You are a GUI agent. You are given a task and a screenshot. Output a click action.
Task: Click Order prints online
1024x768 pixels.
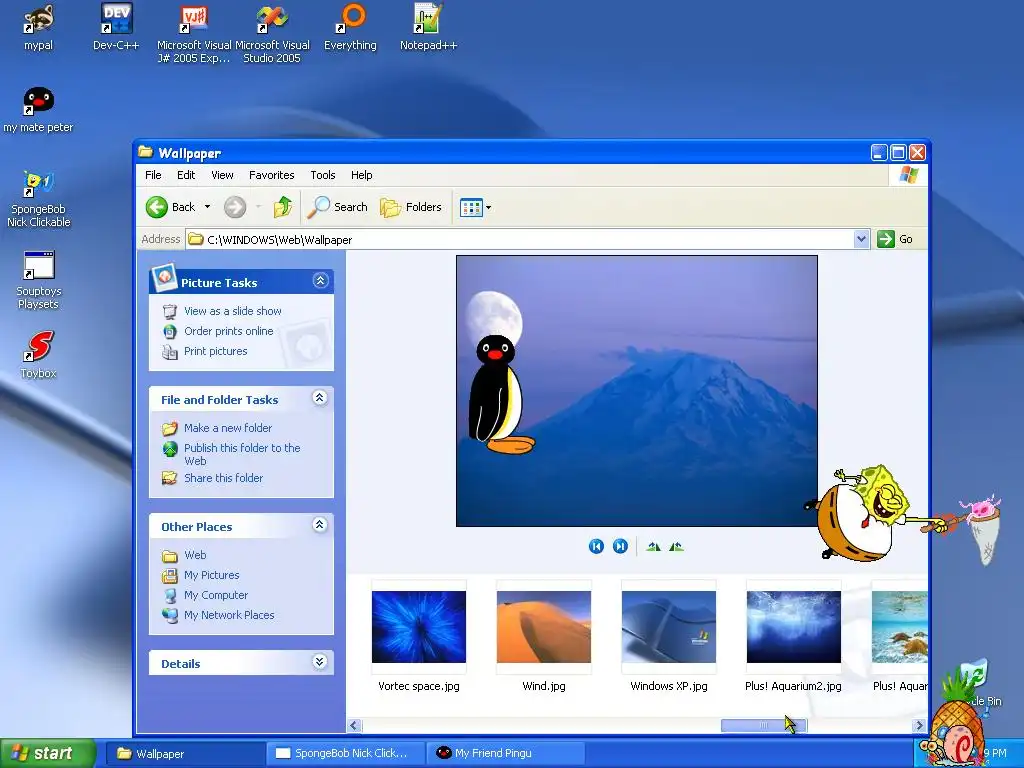(229, 331)
